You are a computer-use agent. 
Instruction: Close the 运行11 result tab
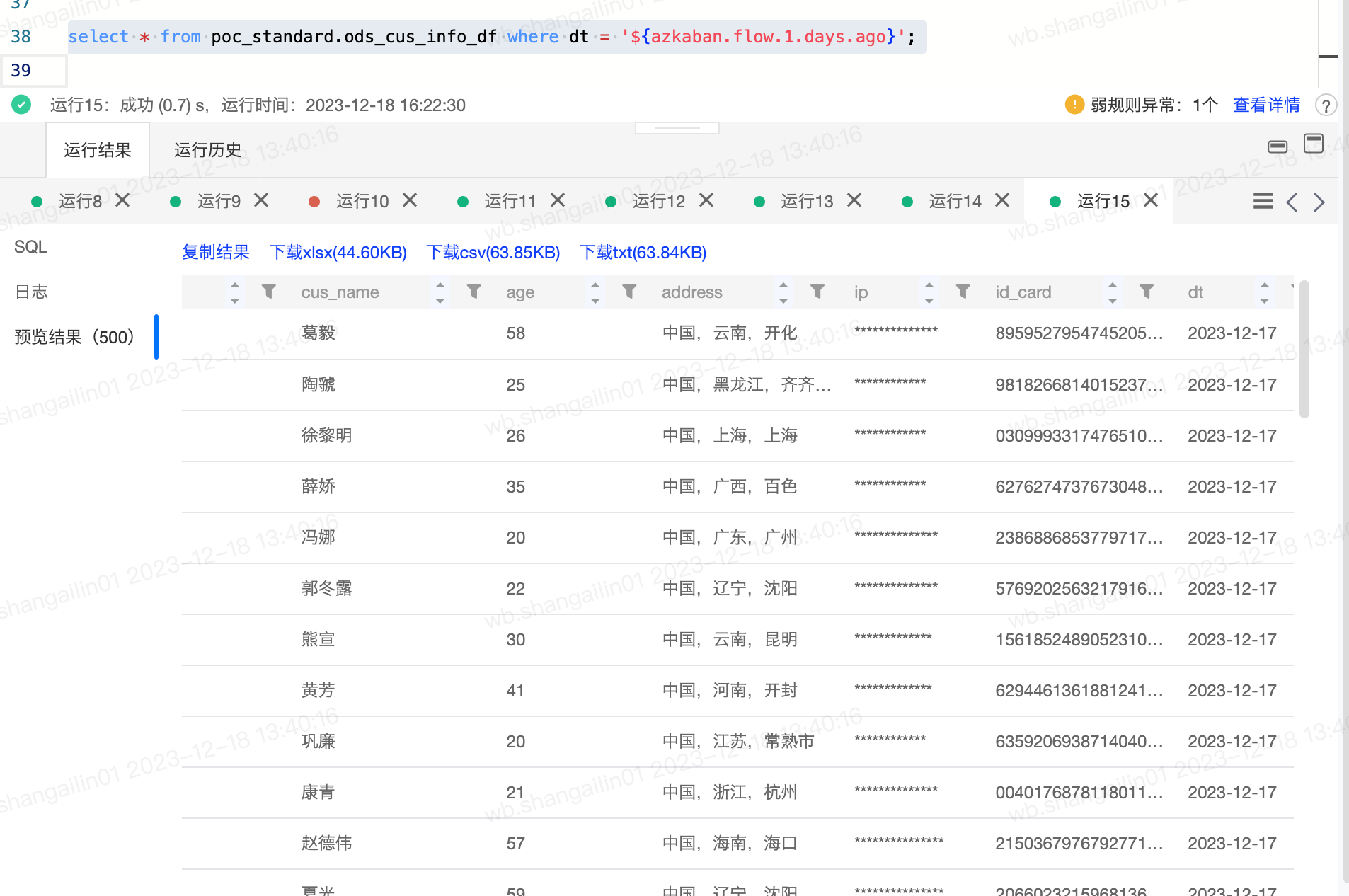tap(558, 200)
